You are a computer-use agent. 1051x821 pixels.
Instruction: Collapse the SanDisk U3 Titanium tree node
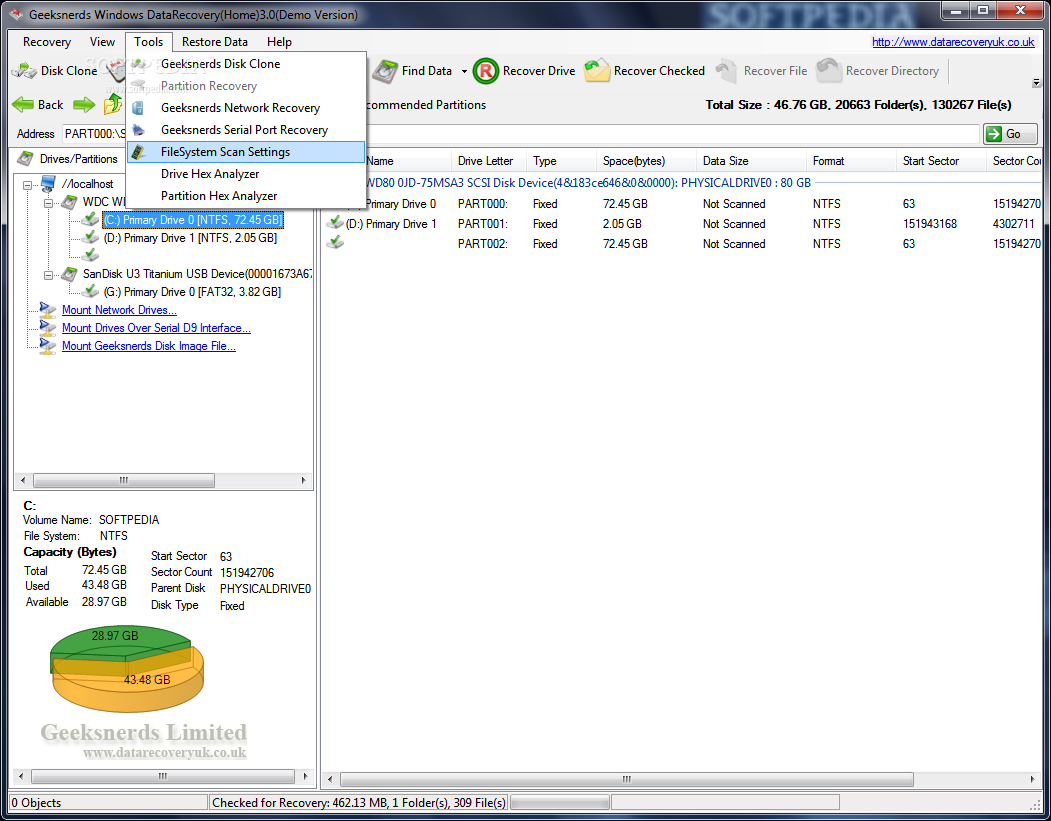tap(48, 274)
